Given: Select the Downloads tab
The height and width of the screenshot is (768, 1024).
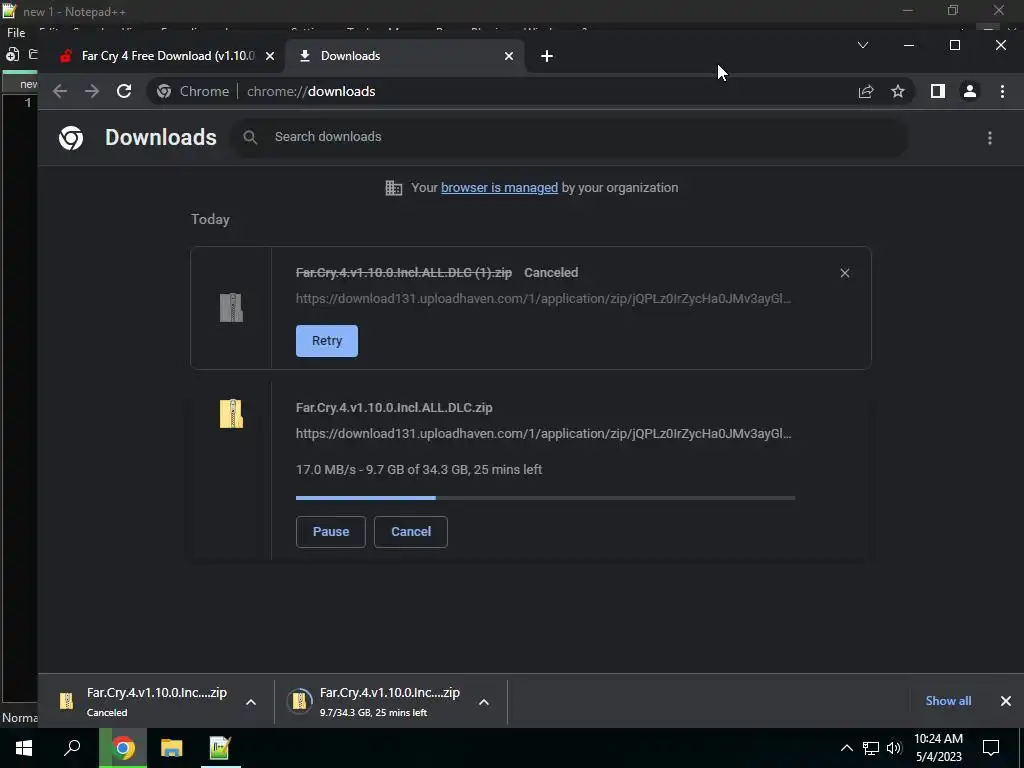Looking at the screenshot, I should point(406,56).
